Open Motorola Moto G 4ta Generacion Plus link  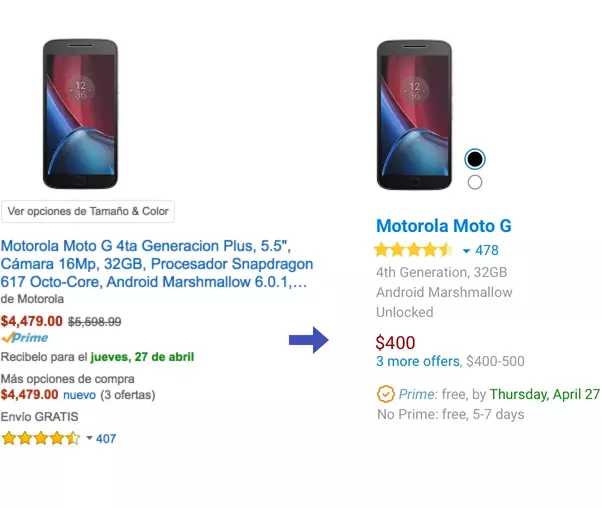154,264
